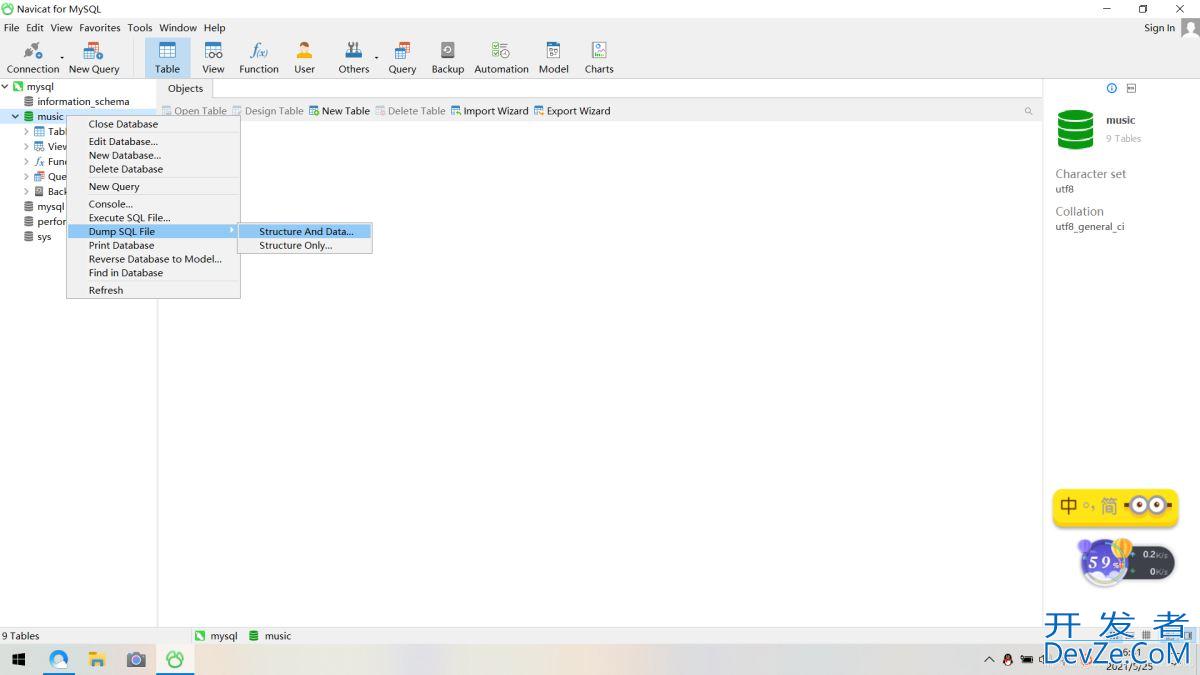Viewport: 1200px width, 675px height.
Task: Click the New Query toolbar icon
Action: pyautogui.click(x=94, y=57)
